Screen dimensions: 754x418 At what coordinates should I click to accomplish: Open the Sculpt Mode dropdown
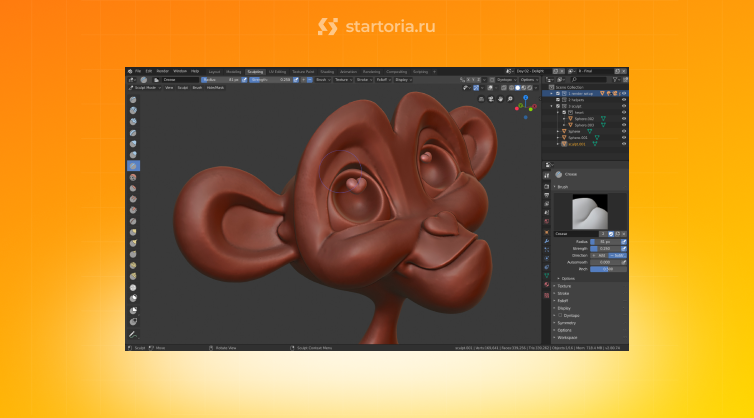click(x=144, y=88)
